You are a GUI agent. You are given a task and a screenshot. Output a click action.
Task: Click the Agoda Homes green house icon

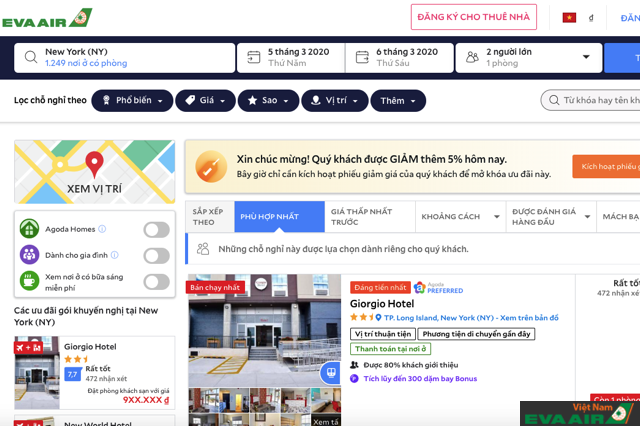(29, 229)
